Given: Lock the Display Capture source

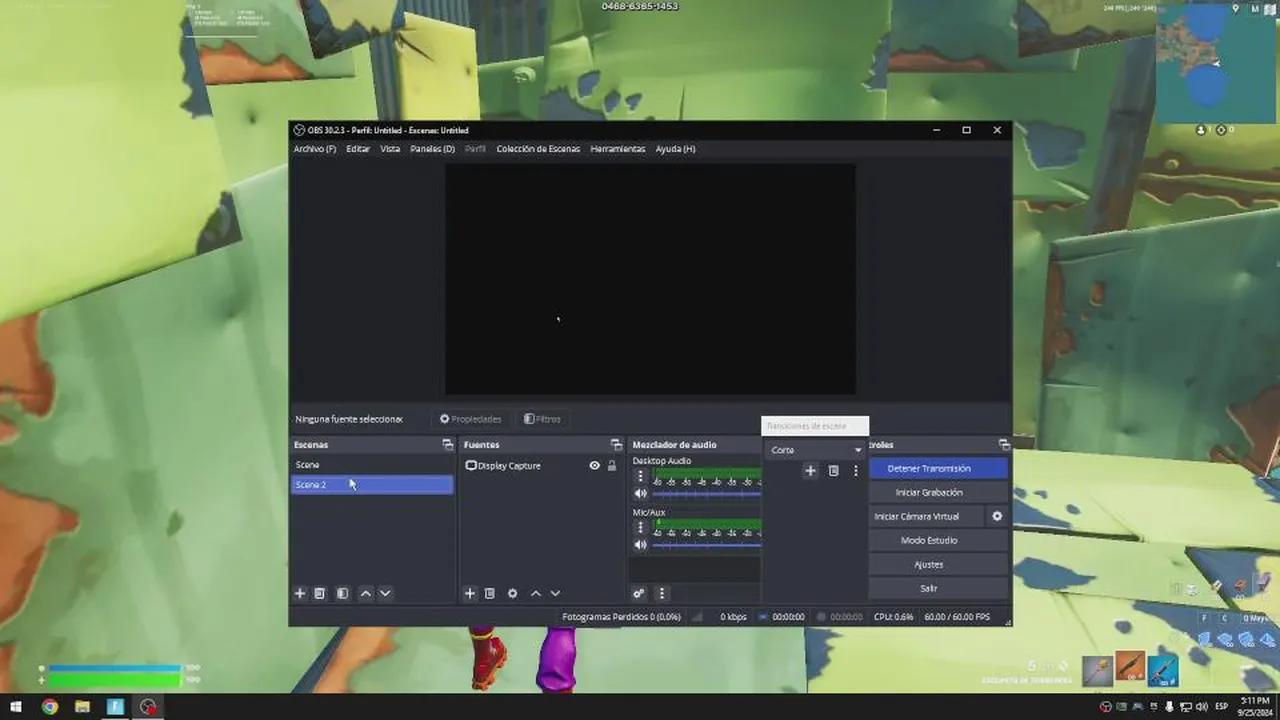Looking at the screenshot, I should coord(611,465).
